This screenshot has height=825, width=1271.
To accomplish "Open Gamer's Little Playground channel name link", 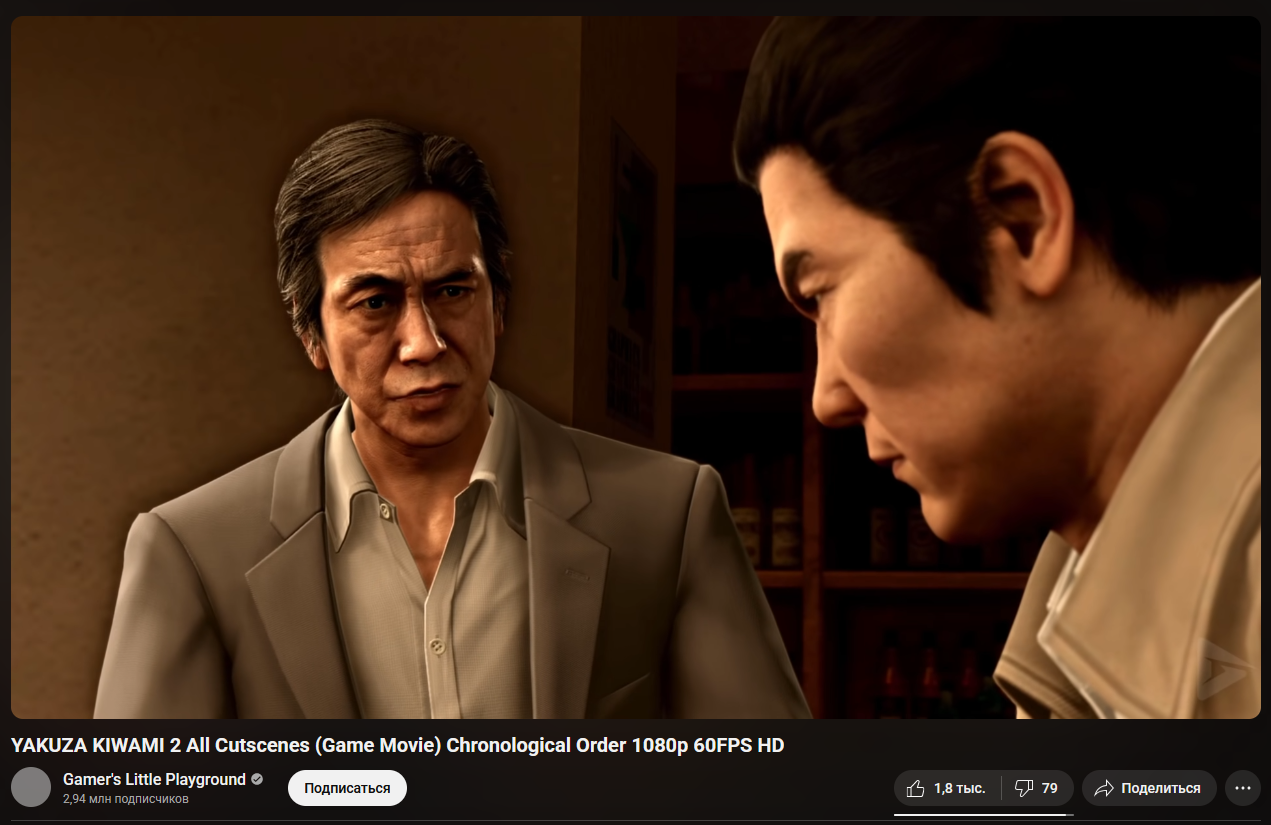I will [x=154, y=779].
